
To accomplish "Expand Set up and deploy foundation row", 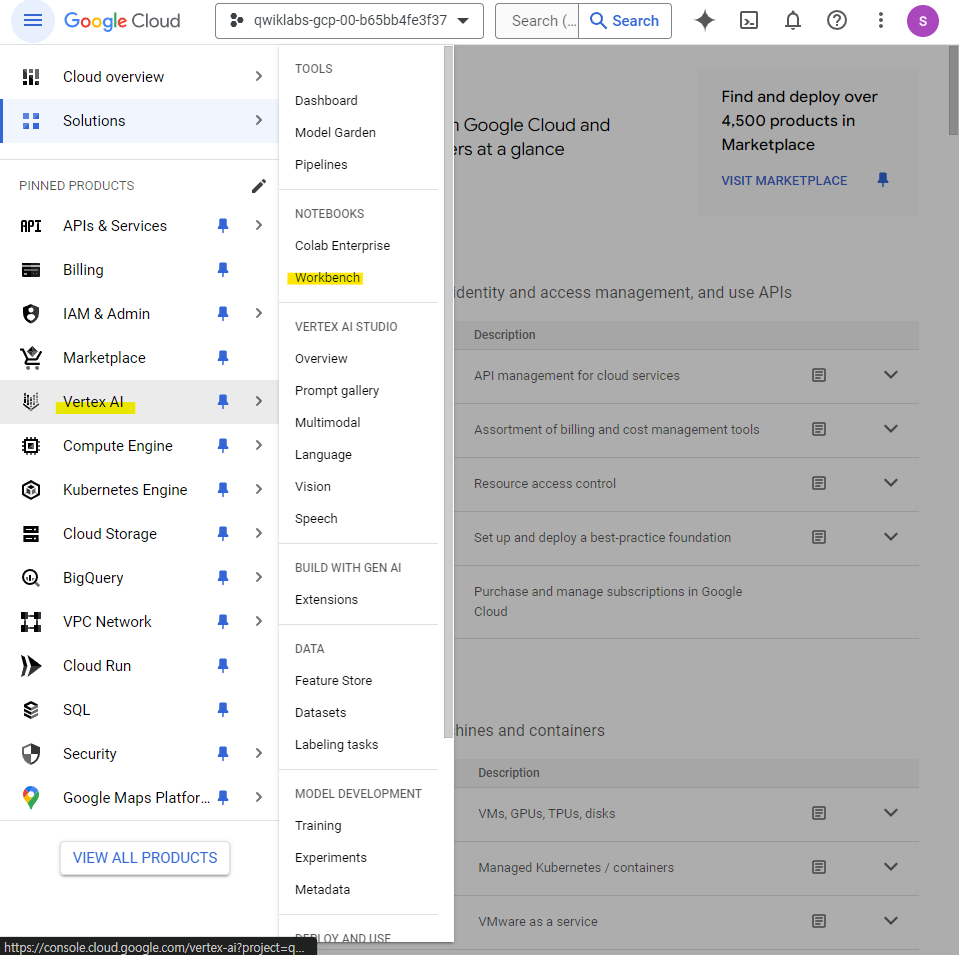I will pyautogui.click(x=890, y=537).
